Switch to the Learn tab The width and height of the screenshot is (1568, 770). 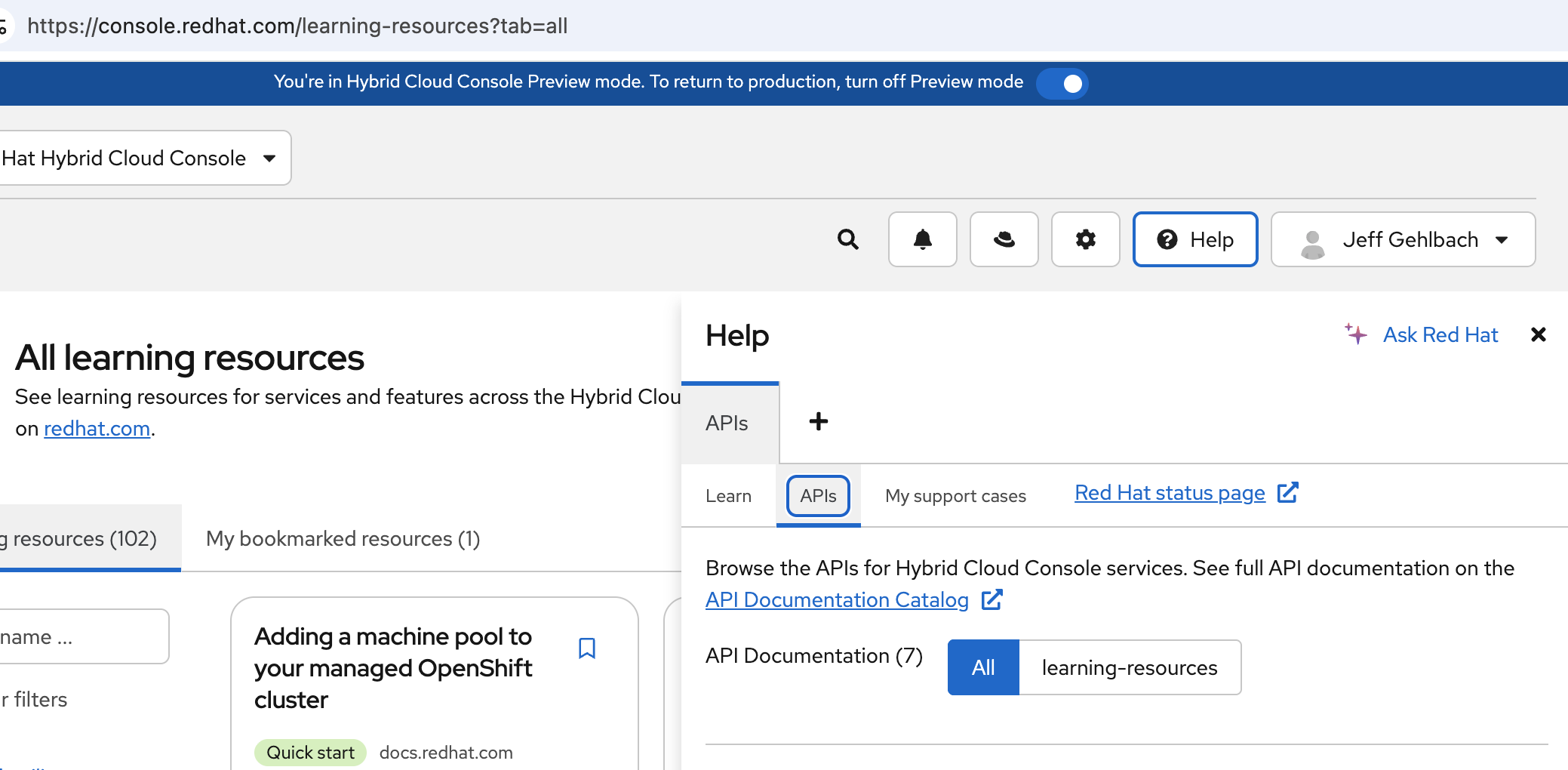[x=728, y=496]
